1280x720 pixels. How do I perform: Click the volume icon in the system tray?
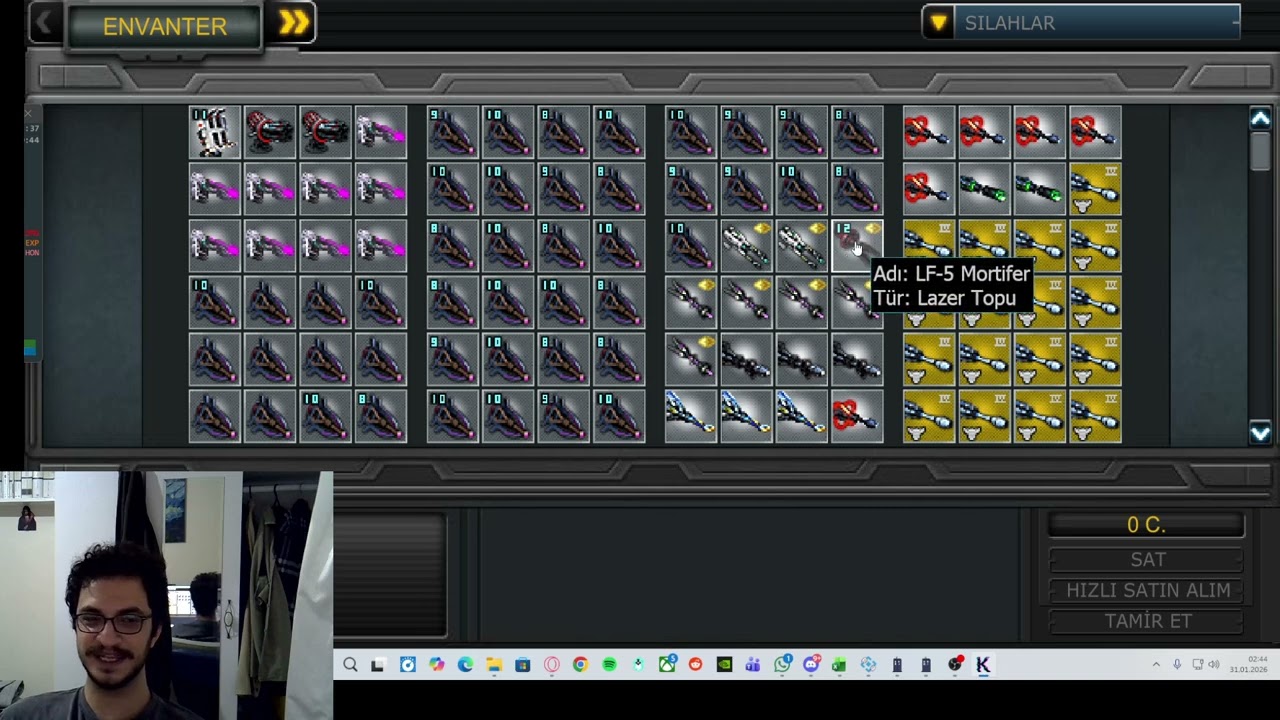pos(1214,665)
